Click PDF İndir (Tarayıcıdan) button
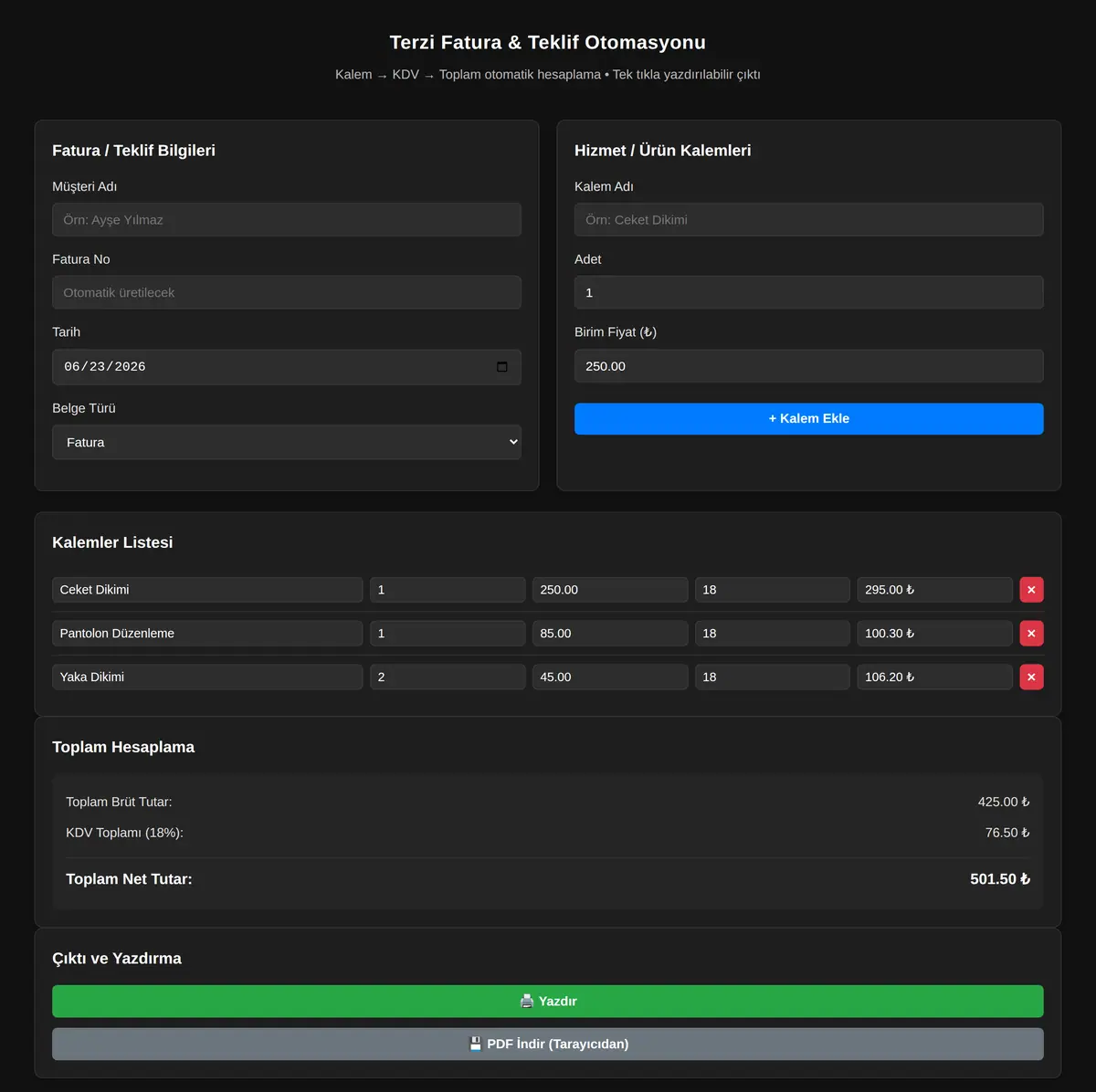Viewport: 1096px width, 1092px height. [547, 1045]
